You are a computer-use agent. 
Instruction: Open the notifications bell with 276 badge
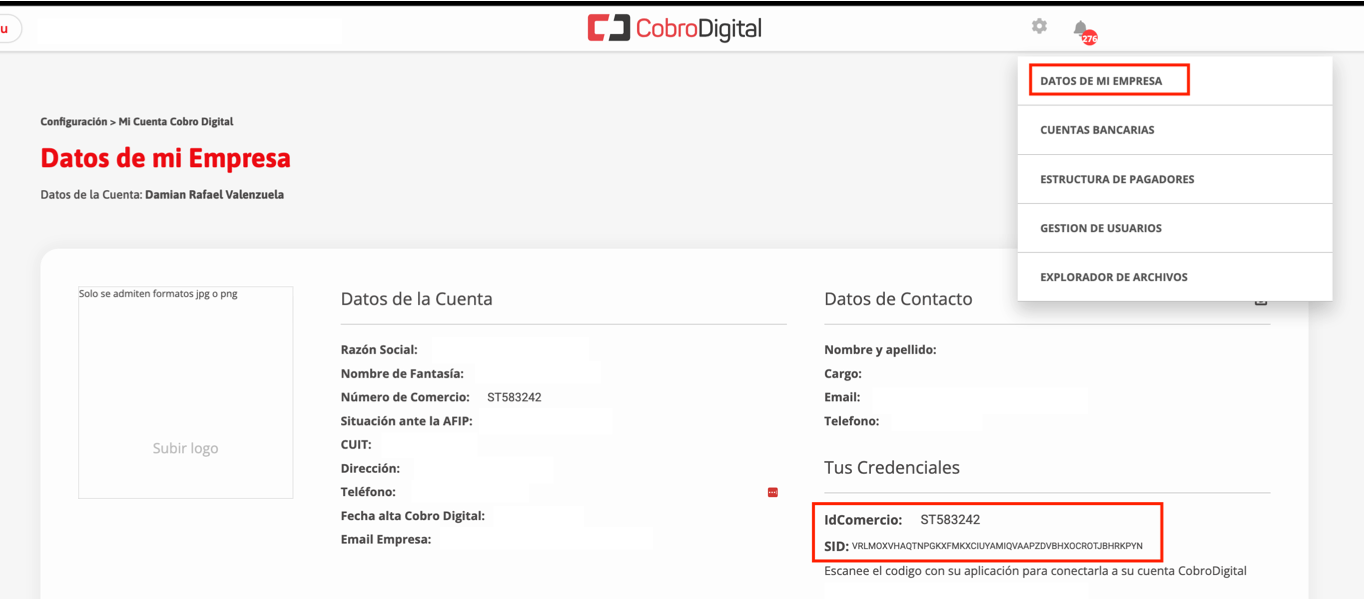(x=1084, y=31)
